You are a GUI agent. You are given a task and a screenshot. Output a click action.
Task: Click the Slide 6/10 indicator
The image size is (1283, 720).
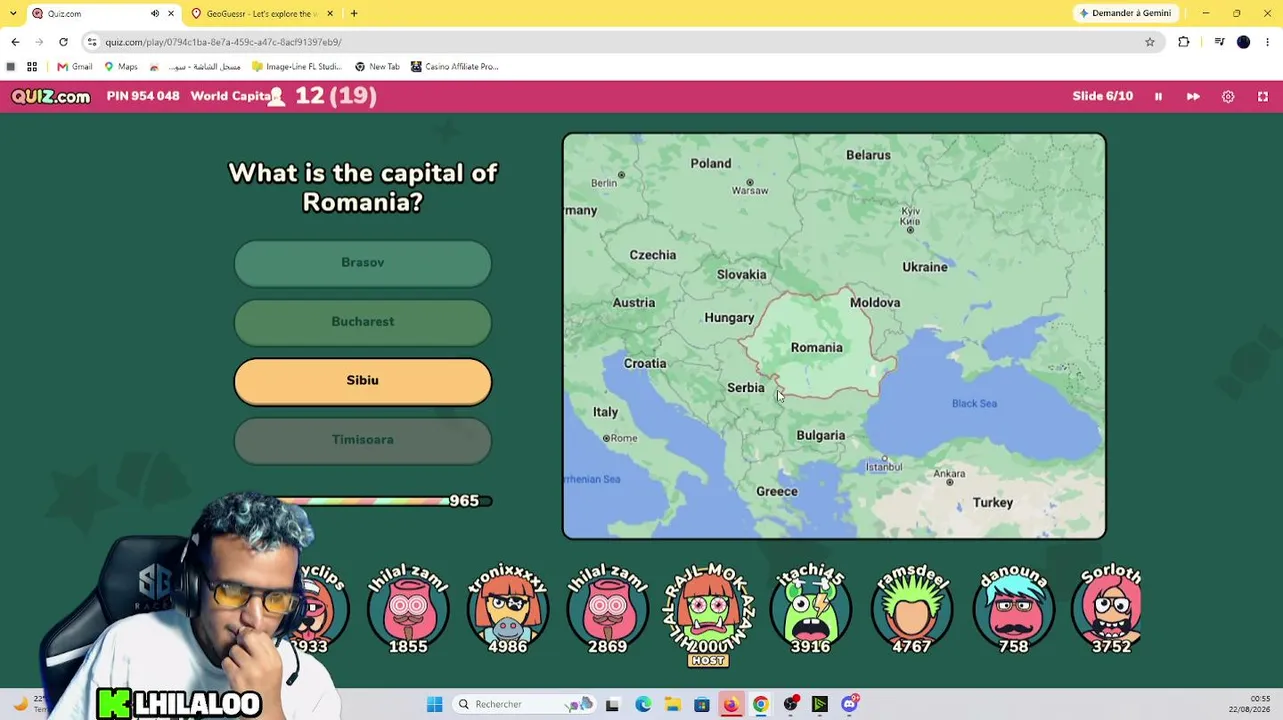point(1103,97)
